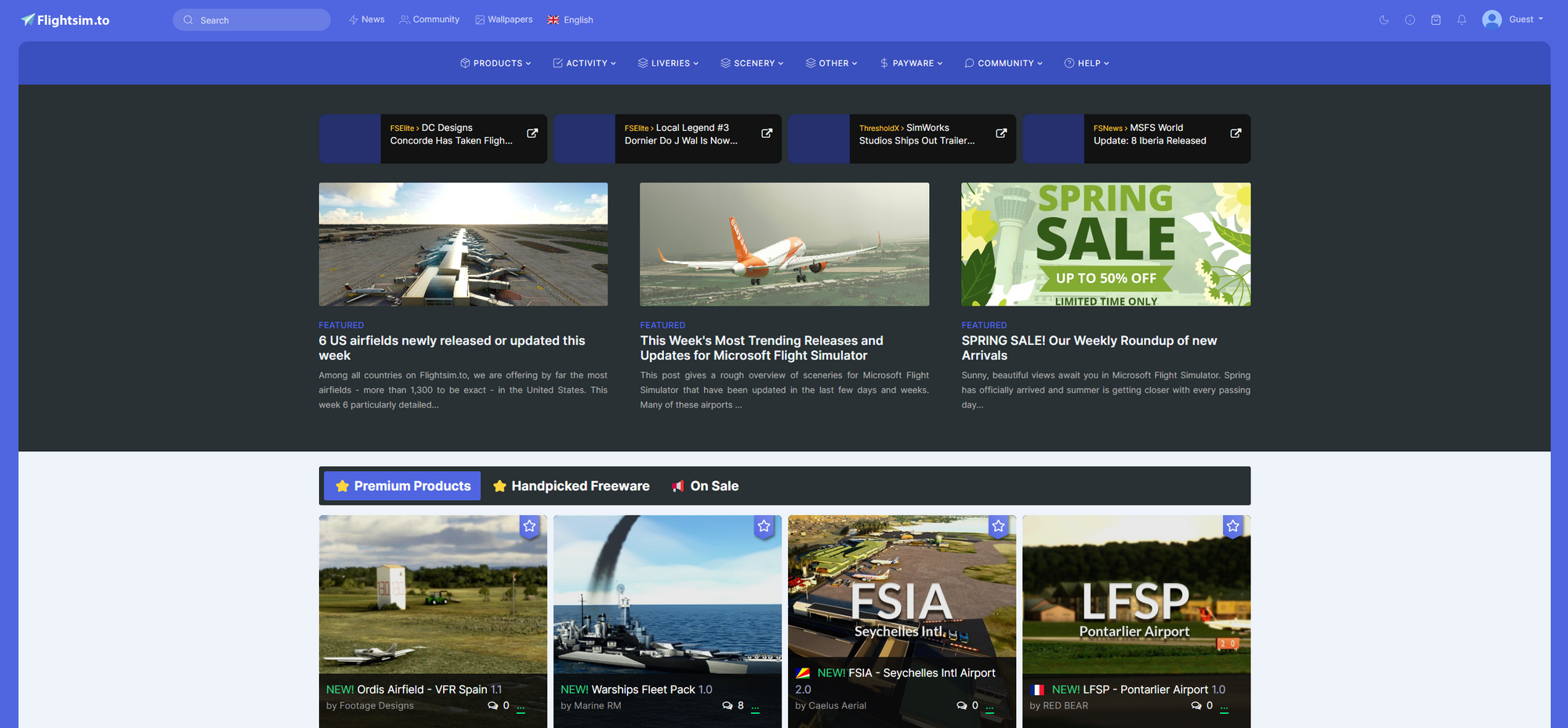This screenshot has height=728, width=1568.
Task: Open the airport terminal featured image
Action: pyautogui.click(x=463, y=244)
